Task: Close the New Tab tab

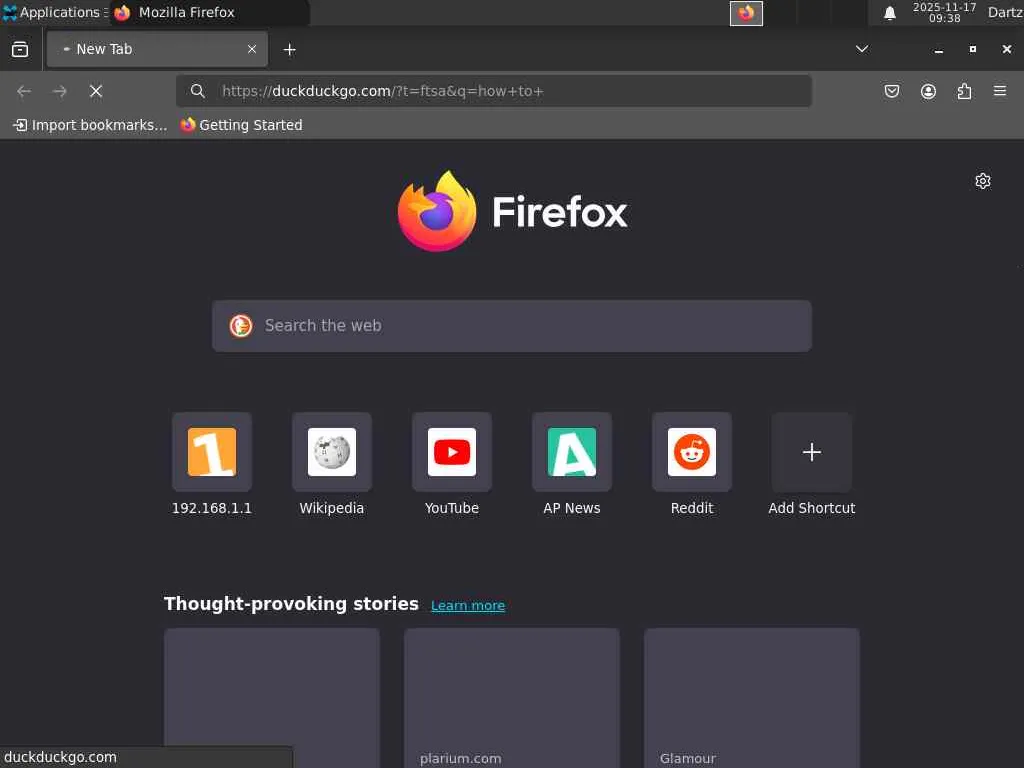Action: tap(252, 49)
